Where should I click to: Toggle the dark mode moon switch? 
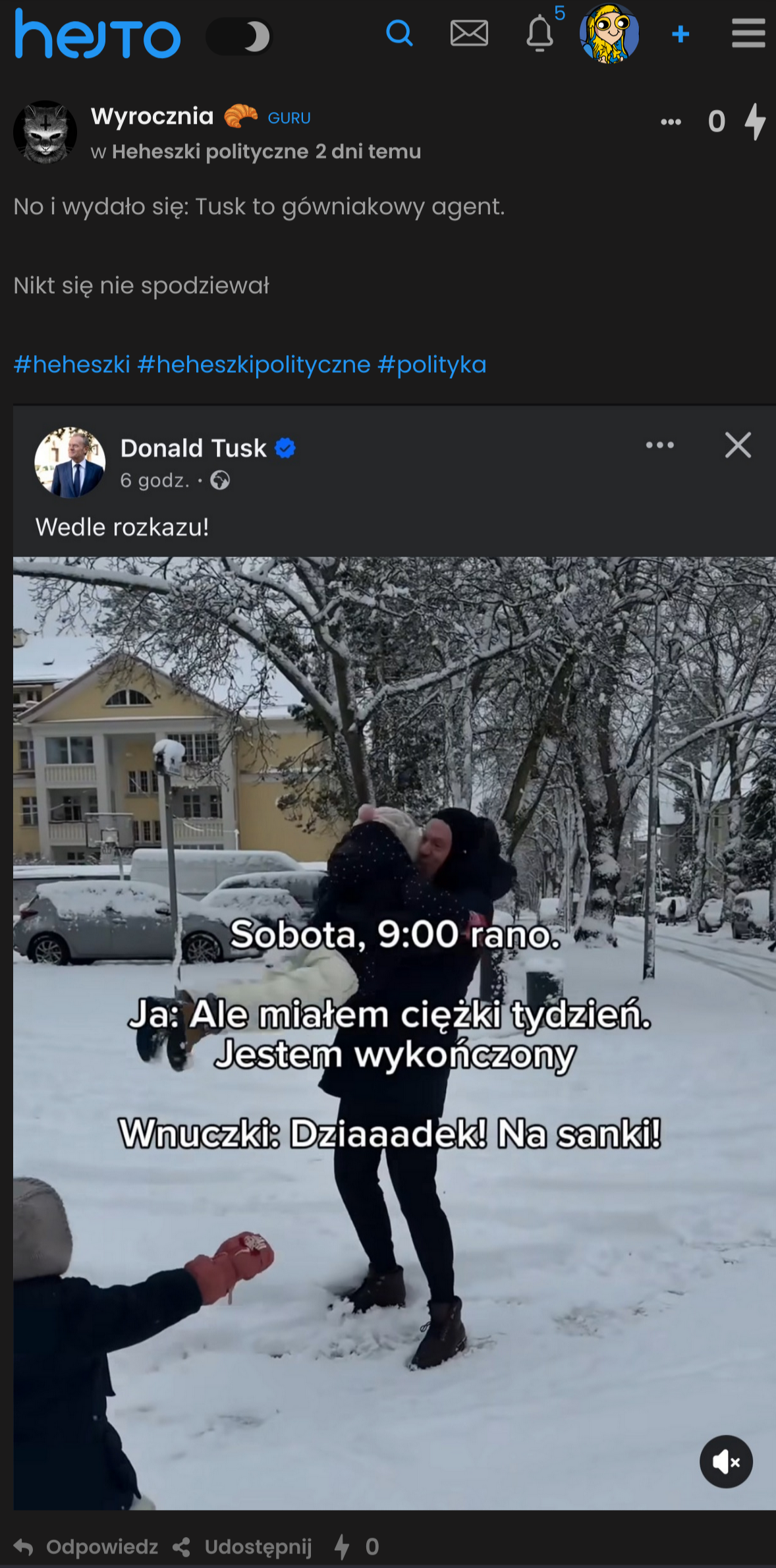(240, 36)
